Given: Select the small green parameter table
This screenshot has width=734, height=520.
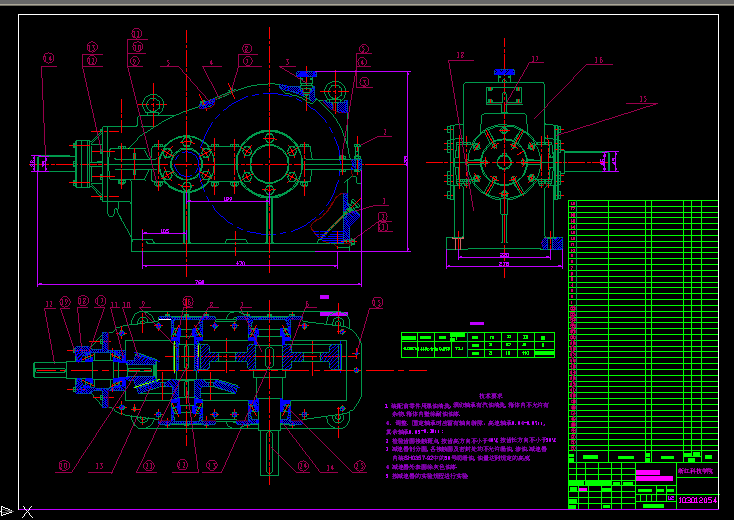Looking at the screenshot, I should pyautogui.click(x=477, y=343).
